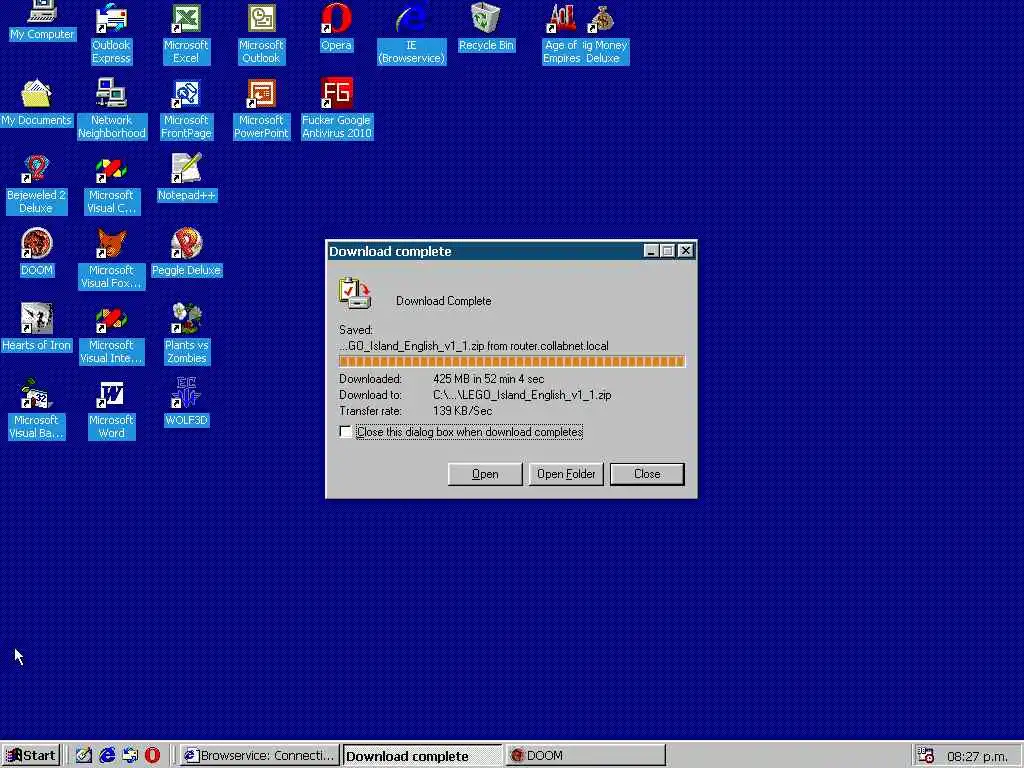Select the FG Antivirus 2010 desktop icon
This screenshot has width=1024, height=768.
tap(336, 108)
